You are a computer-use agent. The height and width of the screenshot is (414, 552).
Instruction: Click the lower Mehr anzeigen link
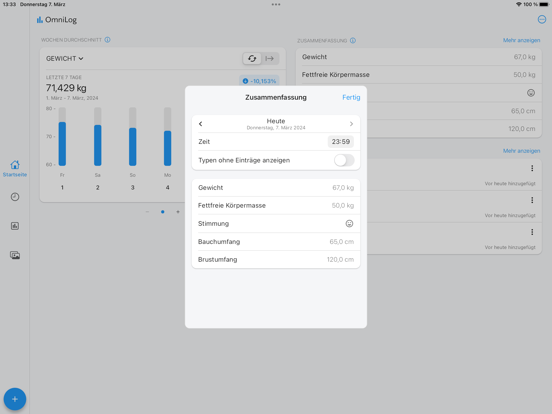click(521, 151)
